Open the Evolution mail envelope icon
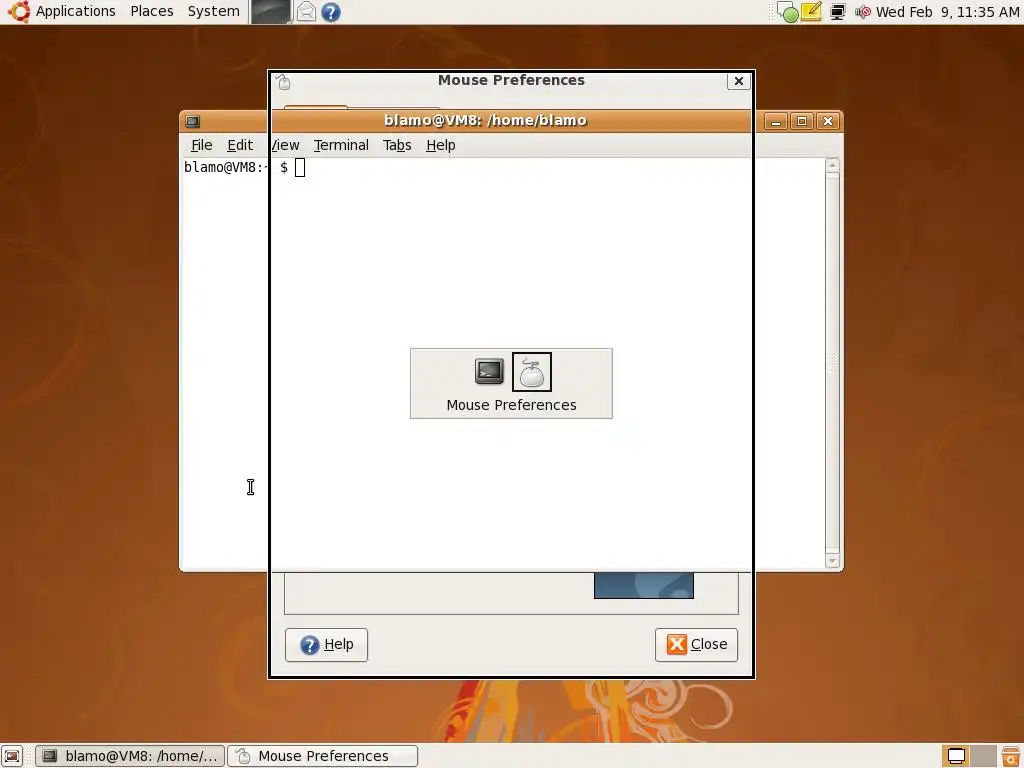Viewport: 1024px width, 768px height. pos(306,12)
